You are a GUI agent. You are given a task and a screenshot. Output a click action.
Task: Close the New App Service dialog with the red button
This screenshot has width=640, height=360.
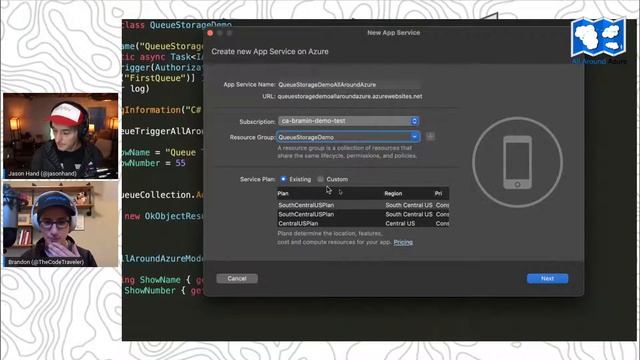click(210, 33)
